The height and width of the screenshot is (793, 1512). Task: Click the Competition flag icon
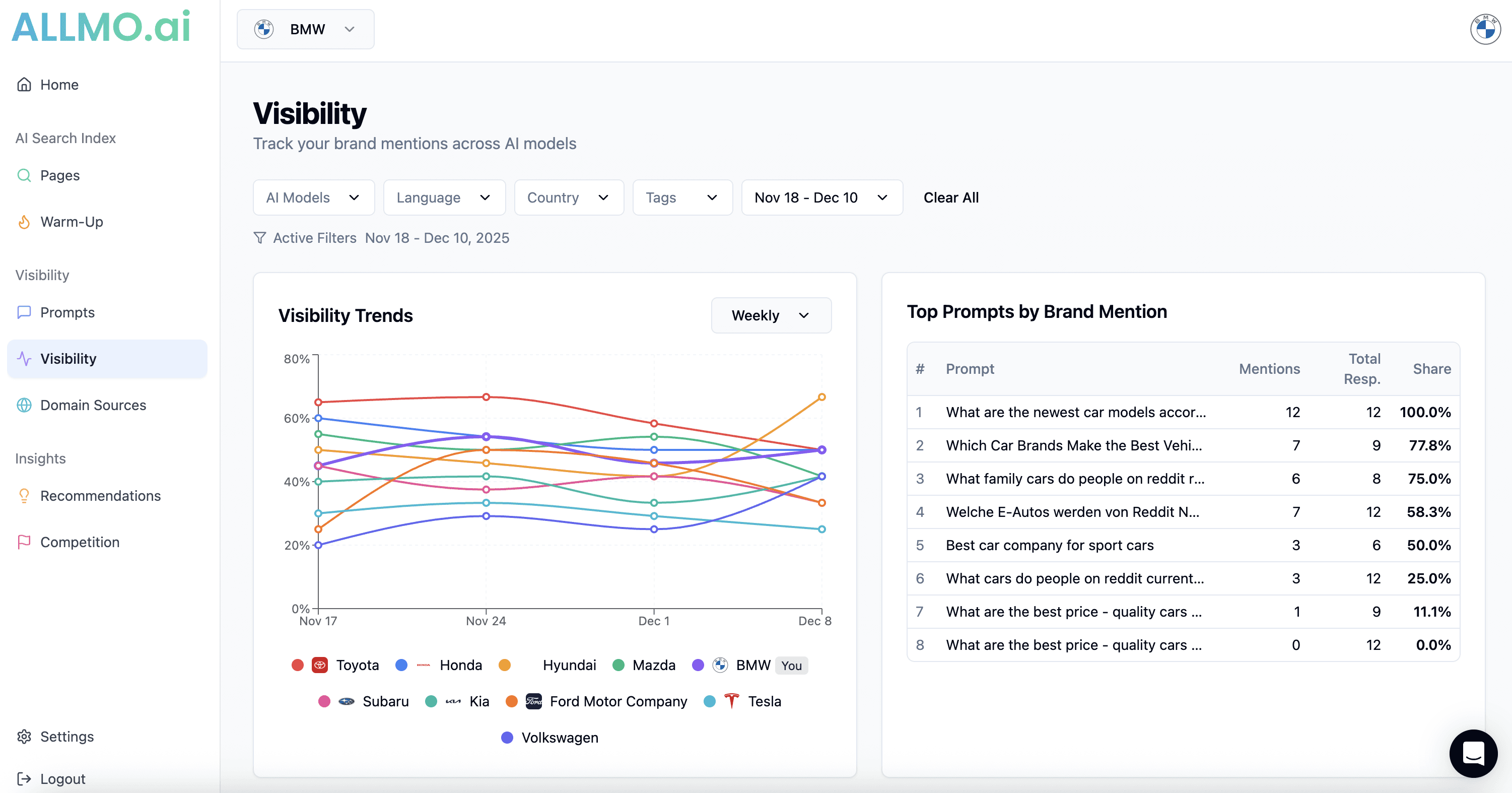pyautogui.click(x=24, y=543)
